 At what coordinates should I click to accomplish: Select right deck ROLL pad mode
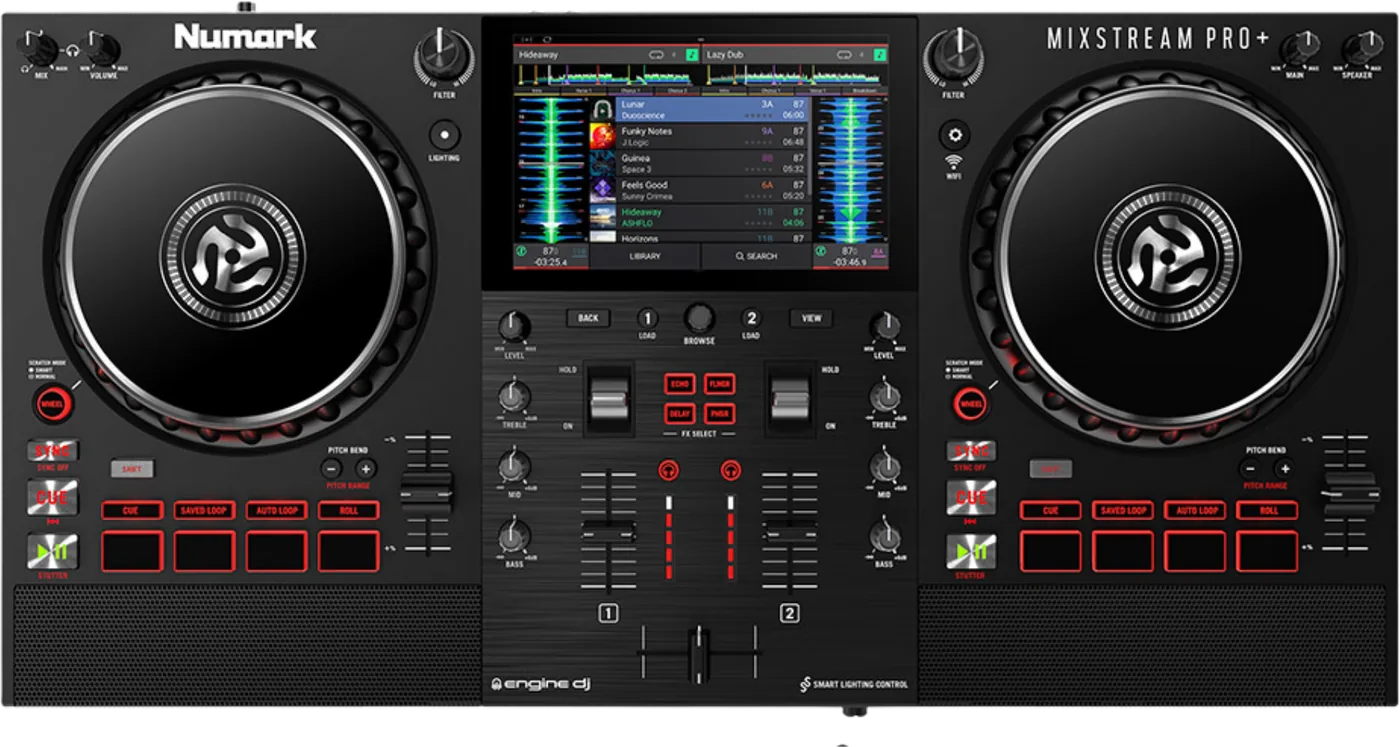point(1267,511)
